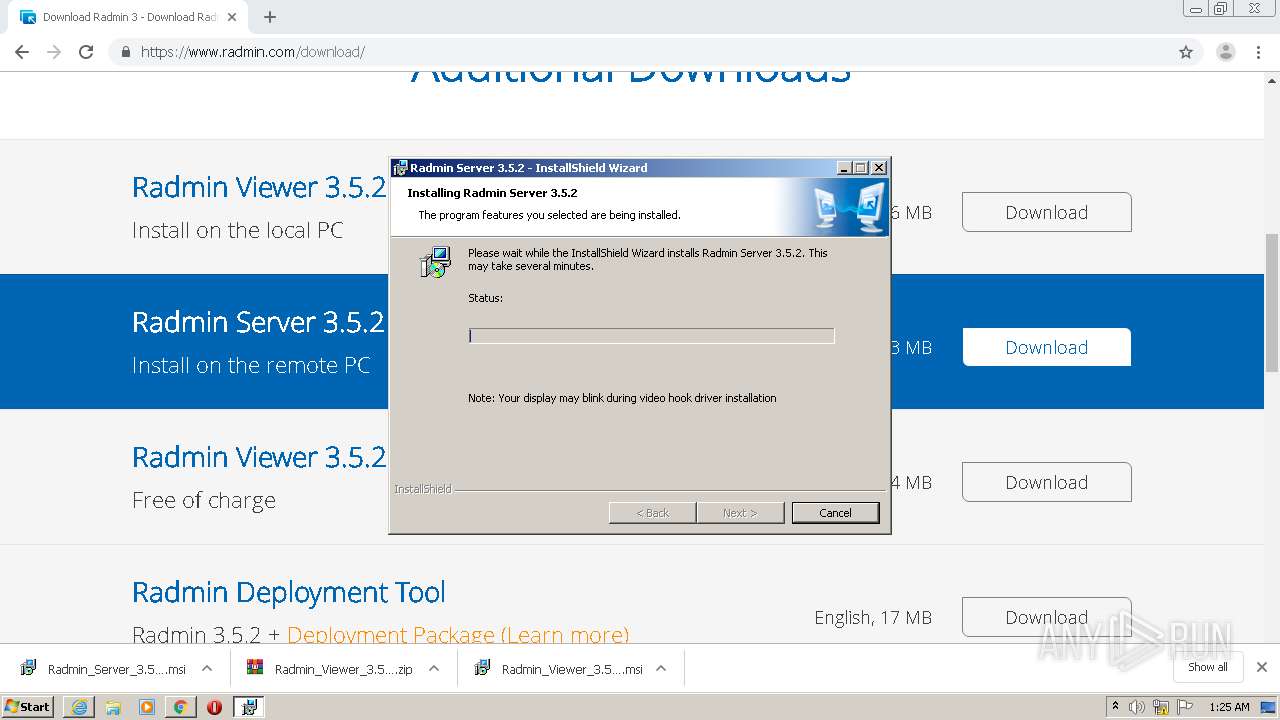1280x720 pixels.
Task: Open the Radmin Deployment Tool heading link
Action: pyautogui.click(x=289, y=592)
